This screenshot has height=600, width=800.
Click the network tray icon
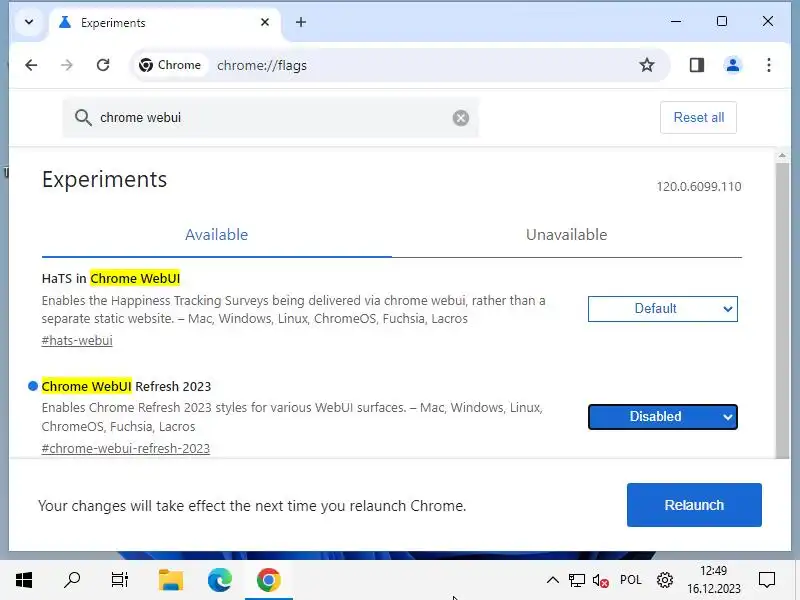577,580
